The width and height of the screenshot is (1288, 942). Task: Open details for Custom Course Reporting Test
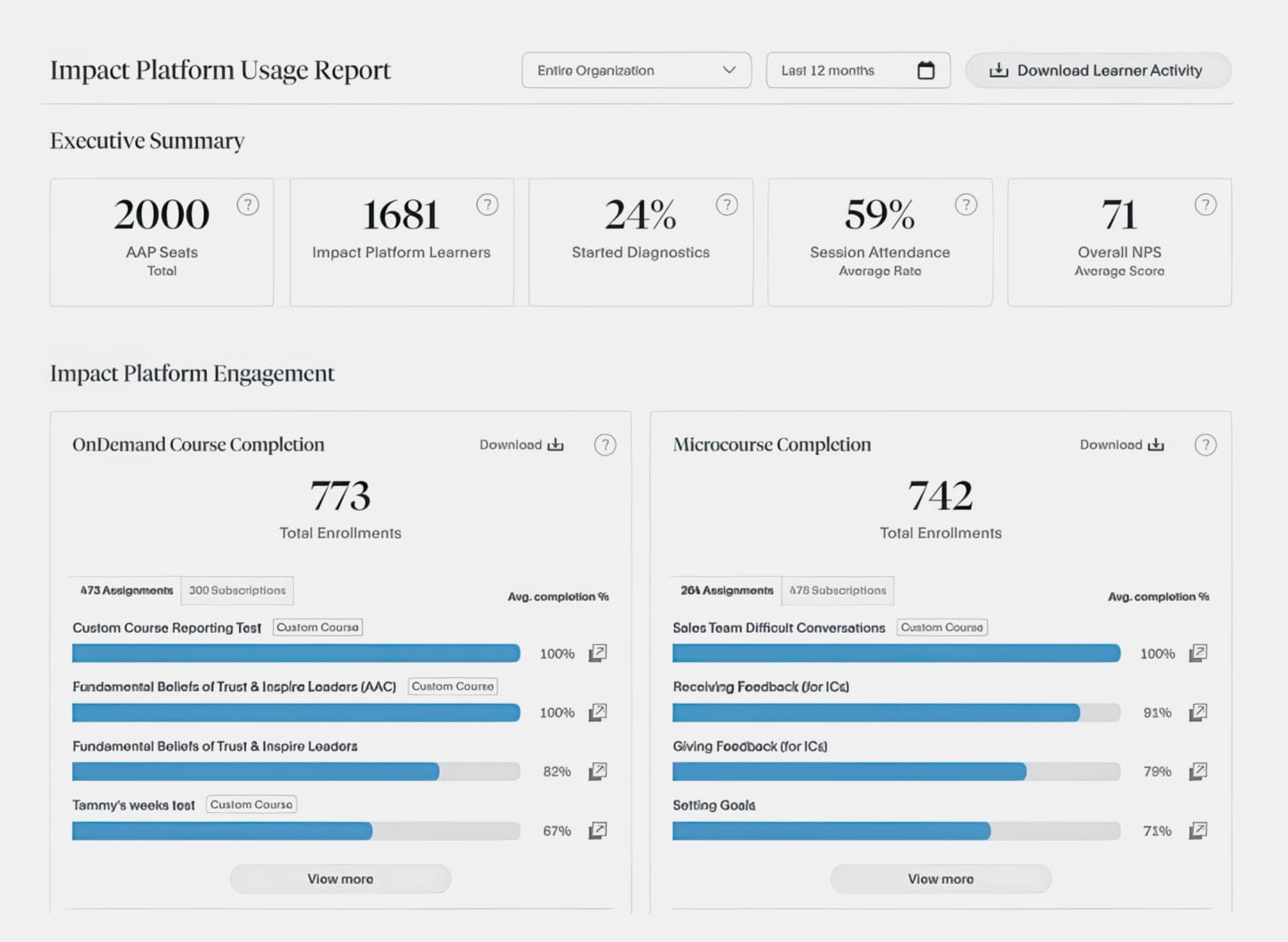point(598,653)
